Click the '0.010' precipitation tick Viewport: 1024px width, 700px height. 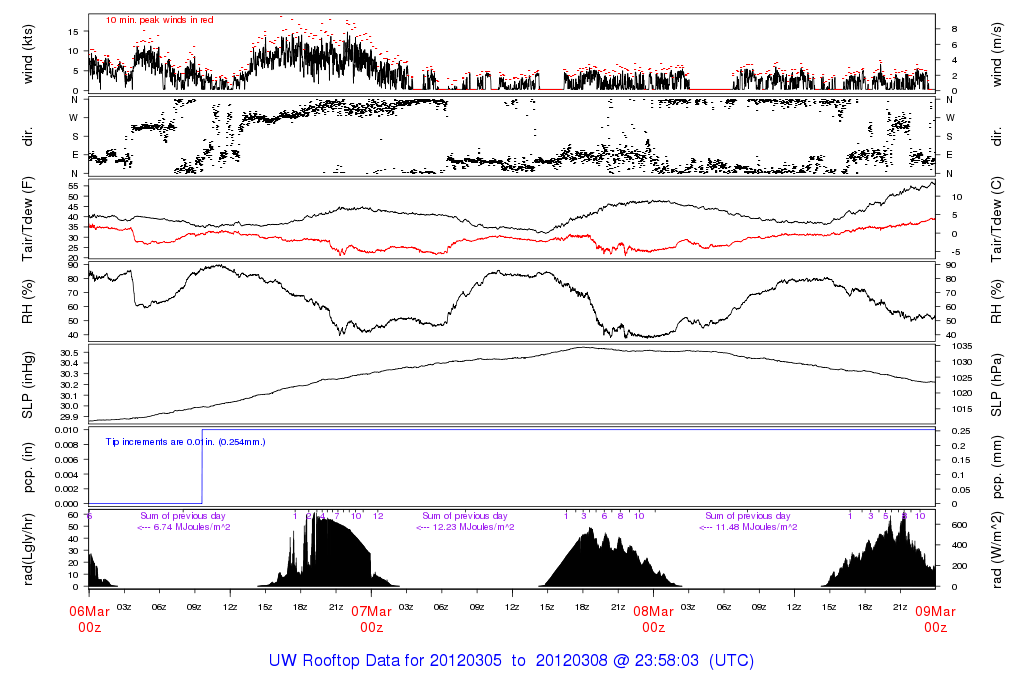pos(67,430)
